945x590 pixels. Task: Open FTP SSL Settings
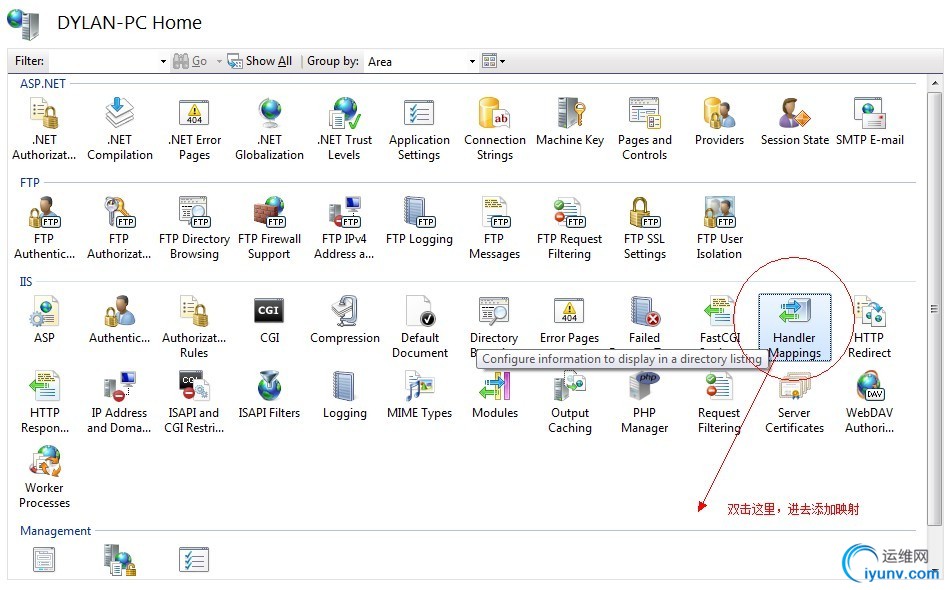click(644, 228)
